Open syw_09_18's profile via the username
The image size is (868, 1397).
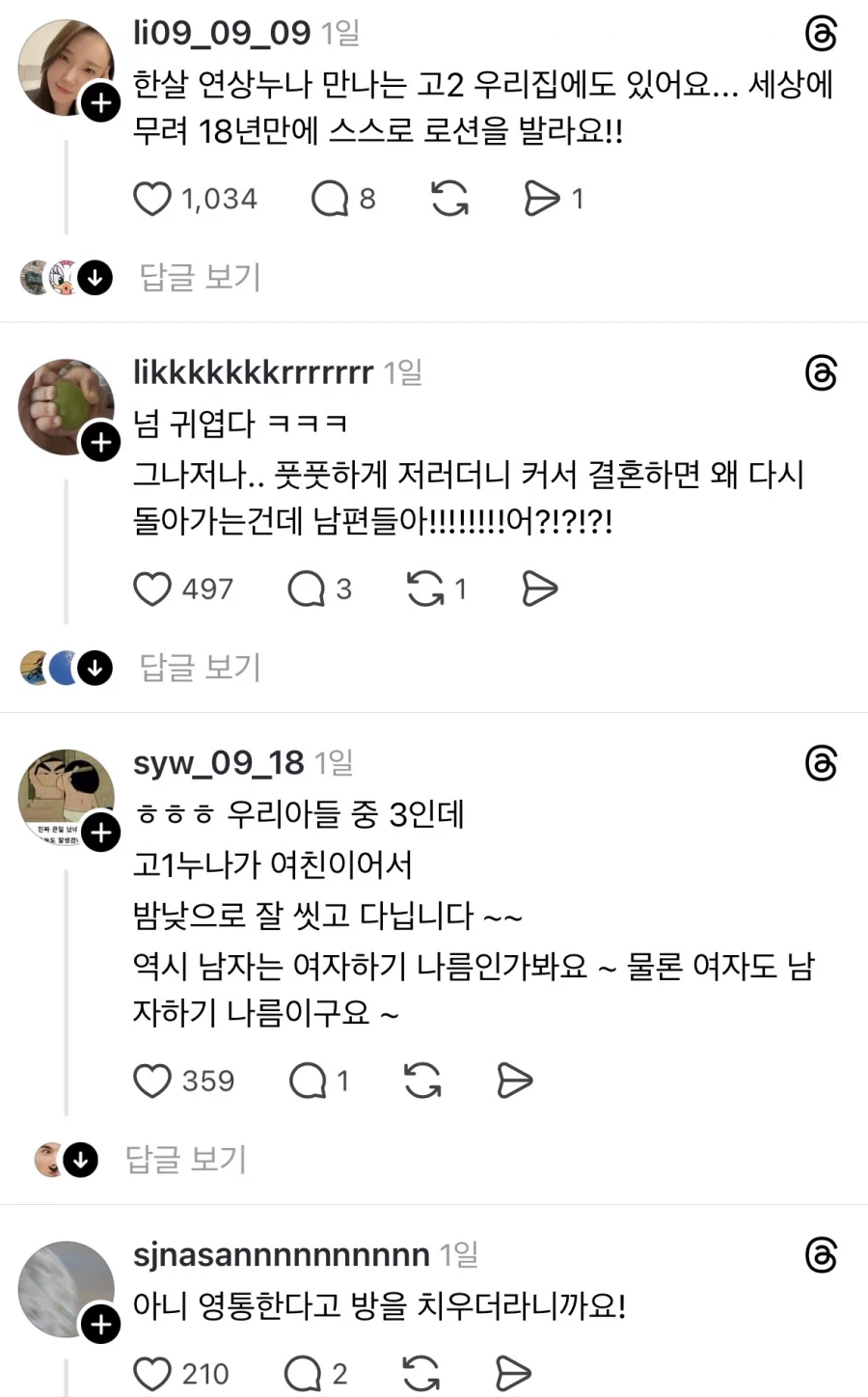218,761
